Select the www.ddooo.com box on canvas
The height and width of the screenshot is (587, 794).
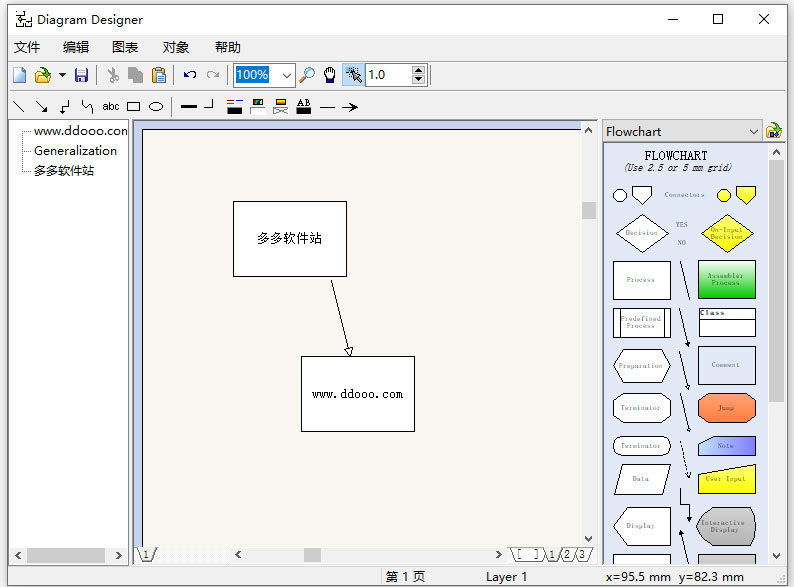click(358, 394)
